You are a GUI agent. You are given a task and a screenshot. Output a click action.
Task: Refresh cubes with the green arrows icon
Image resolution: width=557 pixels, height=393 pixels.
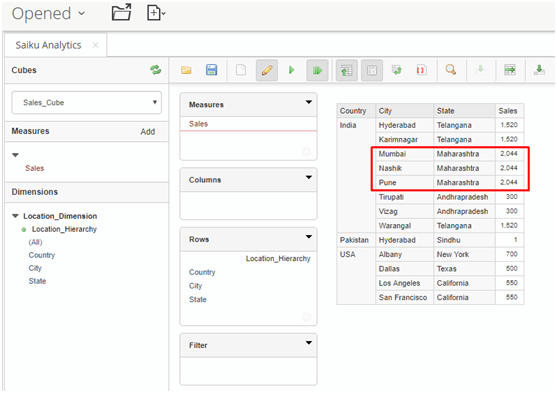156,70
